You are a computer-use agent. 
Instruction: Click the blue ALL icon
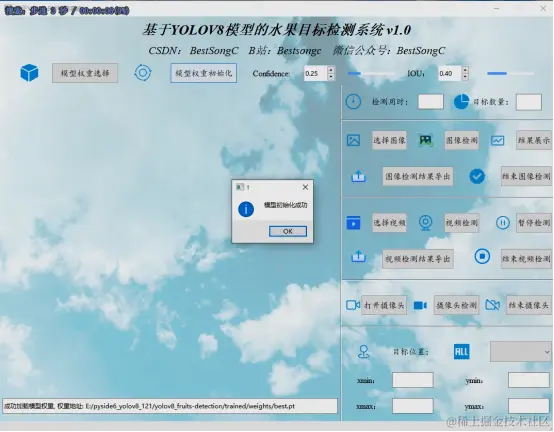pyautogui.click(x=461, y=351)
